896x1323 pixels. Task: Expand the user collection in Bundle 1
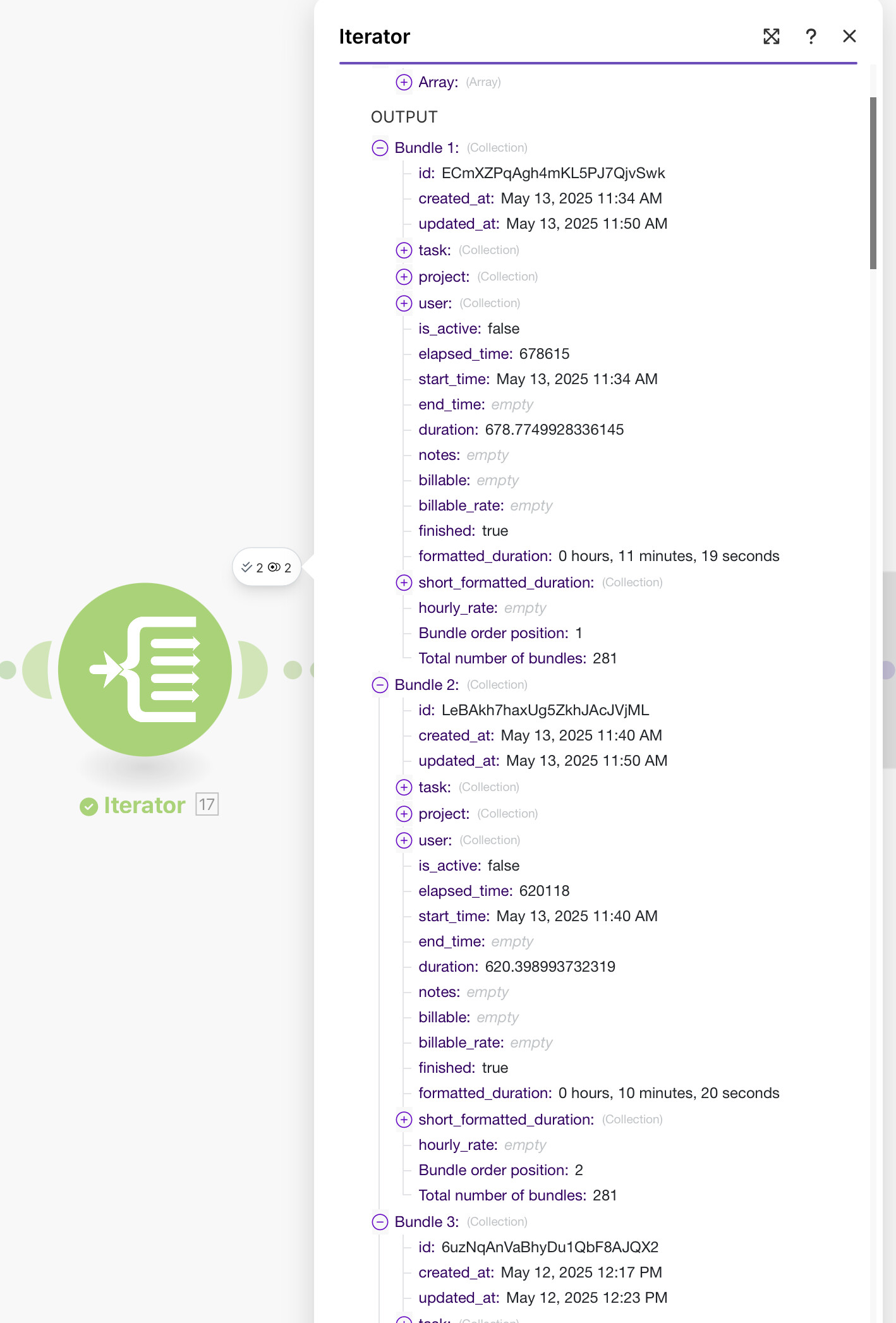tap(404, 303)
